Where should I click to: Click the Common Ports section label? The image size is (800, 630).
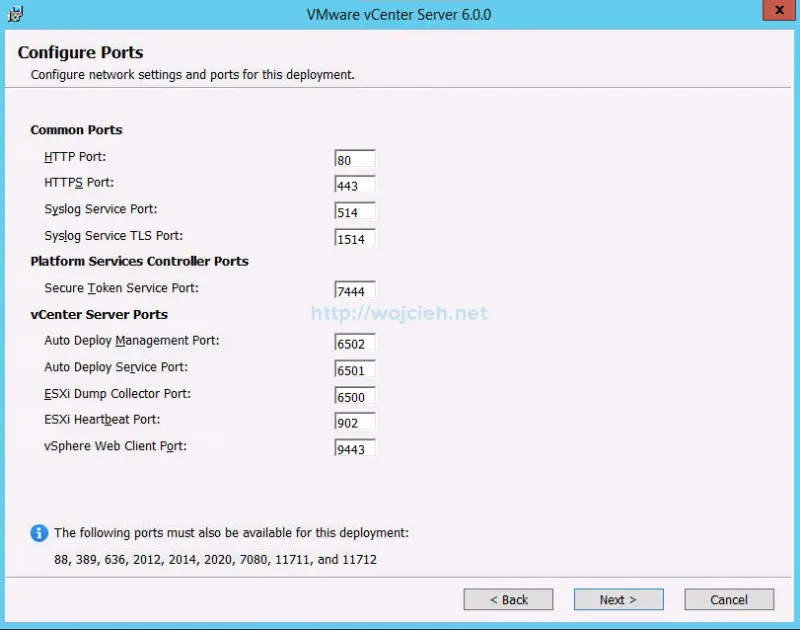[76, 130]
